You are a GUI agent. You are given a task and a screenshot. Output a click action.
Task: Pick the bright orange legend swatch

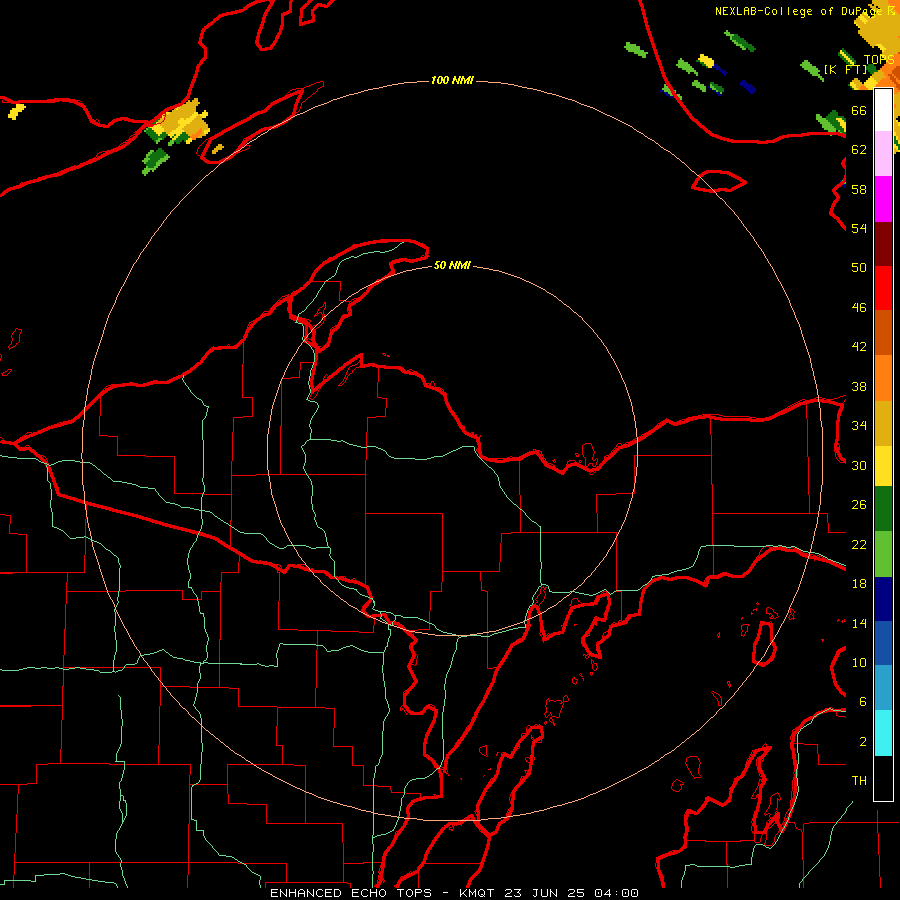pyautogui.click(x=883, y=378)
